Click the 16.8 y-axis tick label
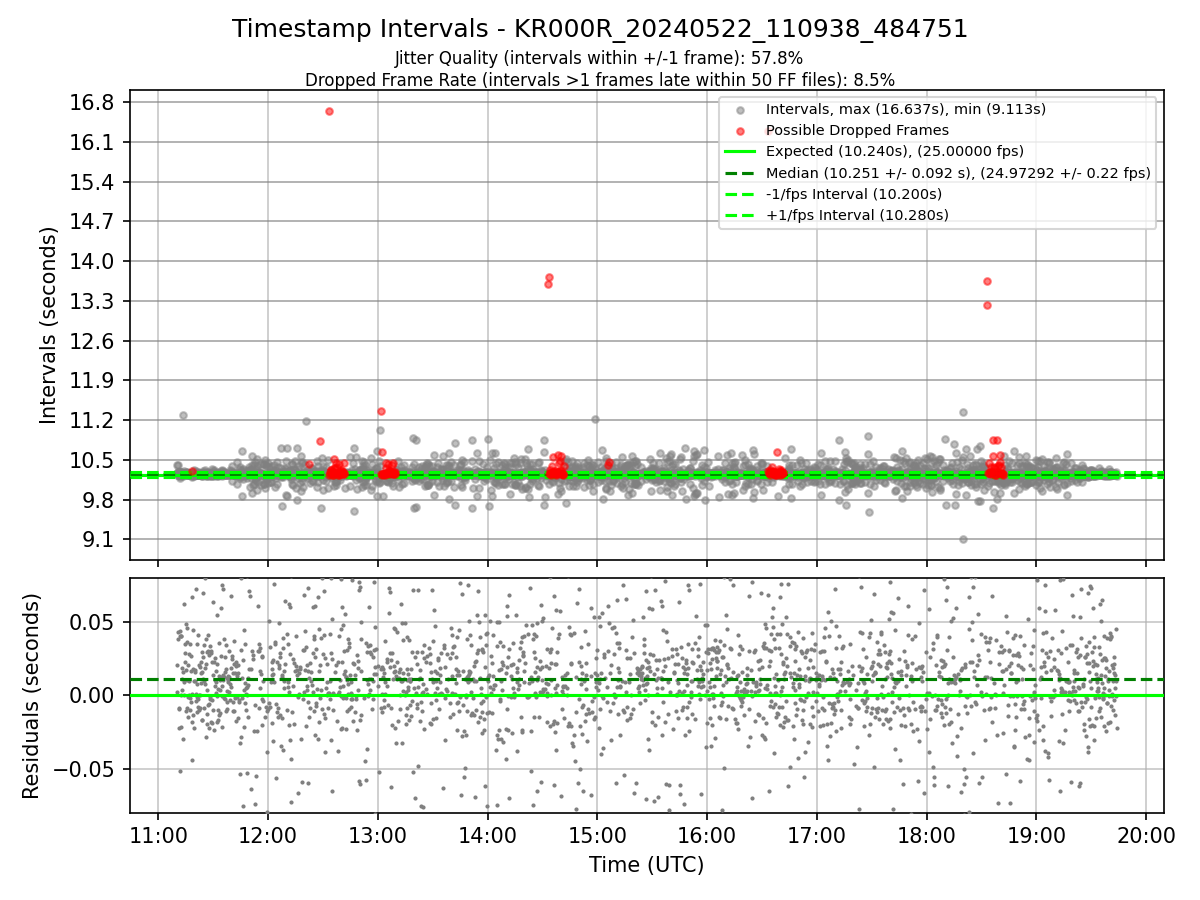The width and height of the screenshot is (1200, 900). (x=94, y=103)
